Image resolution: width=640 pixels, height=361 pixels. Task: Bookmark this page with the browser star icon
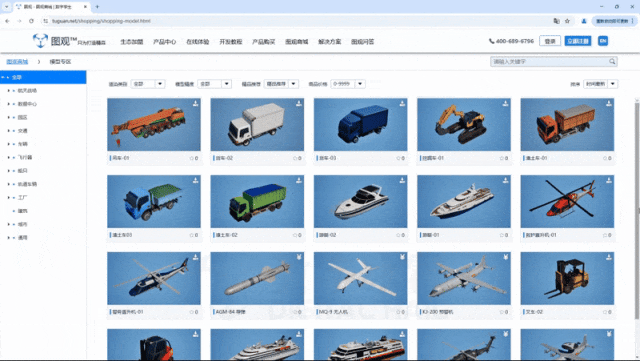pos(567,21)
